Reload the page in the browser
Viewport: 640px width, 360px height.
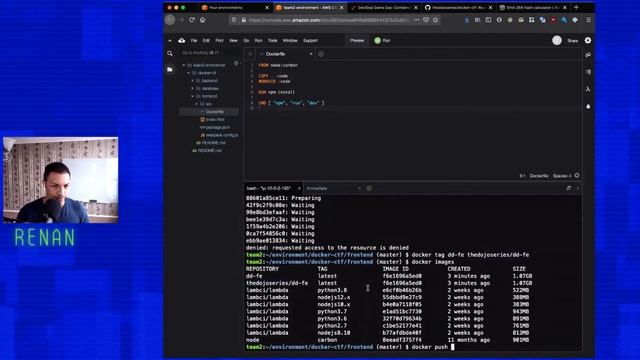(x=192, y=20)
